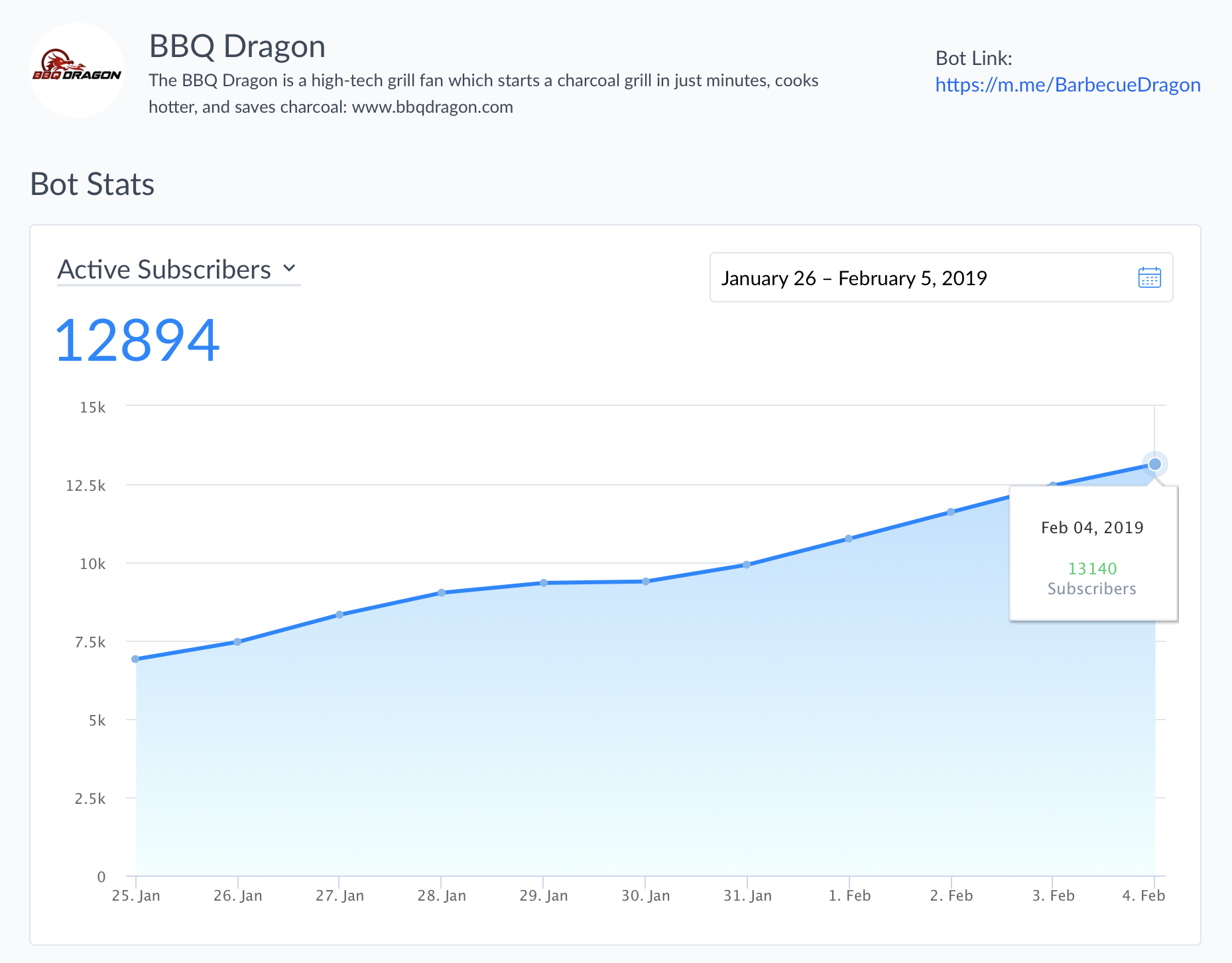The height and width of the screenshot is (963, 1232).
Task: Click the '5k' y-axis label
Action: click(x=97, y=720)
